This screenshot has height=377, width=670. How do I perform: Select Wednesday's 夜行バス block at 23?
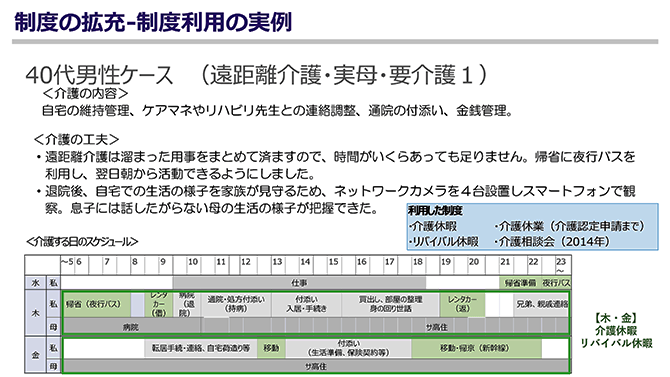point(556,283)
